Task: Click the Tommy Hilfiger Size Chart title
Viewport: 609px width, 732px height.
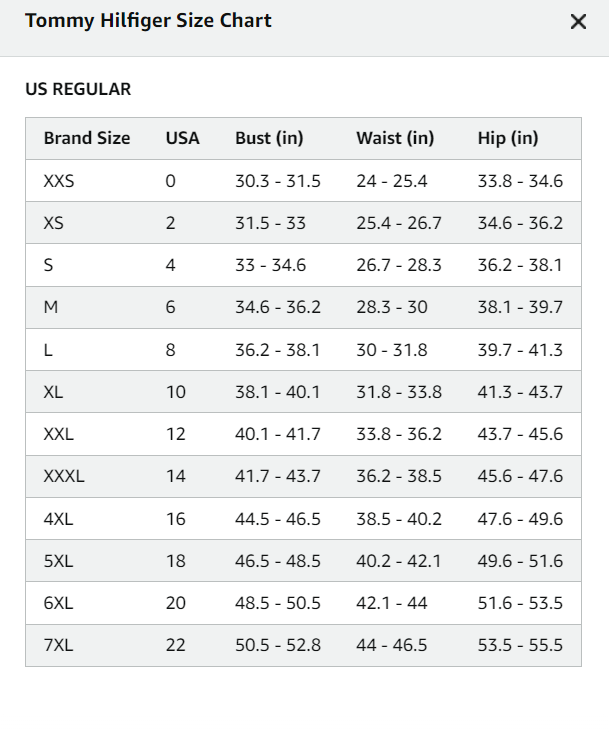Action: (x=148, y=21)
